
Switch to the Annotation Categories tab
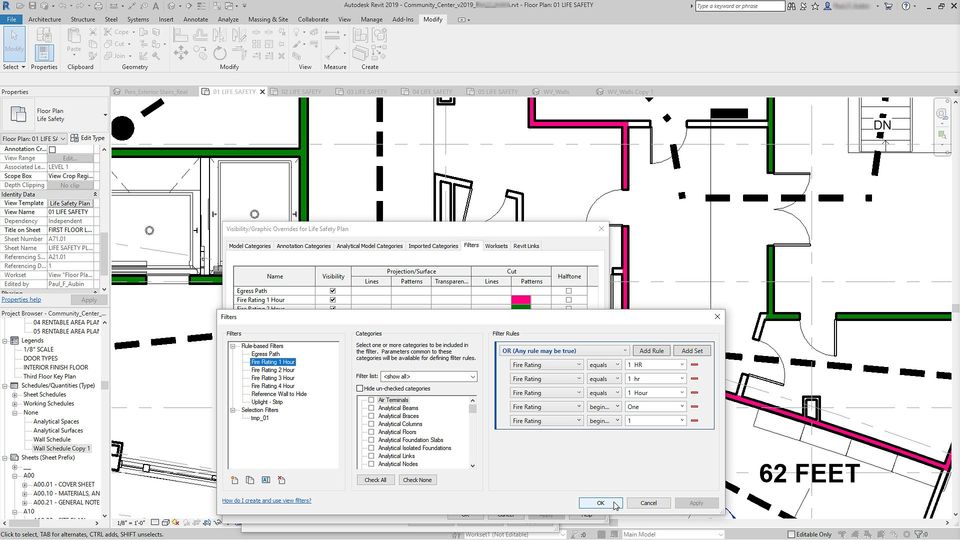click(x=303, y=246)
